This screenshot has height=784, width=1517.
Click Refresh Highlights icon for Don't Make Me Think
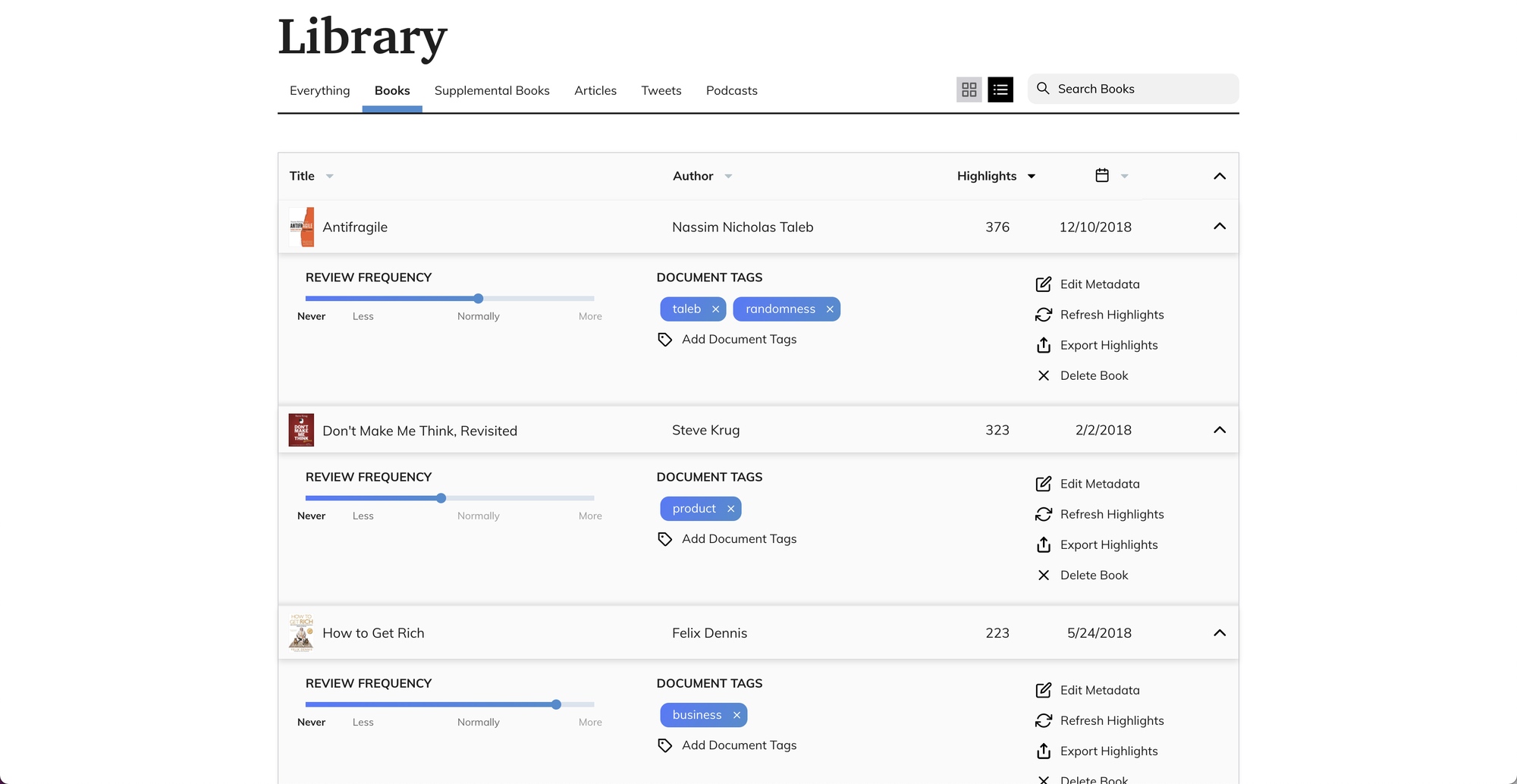pyautogui.click(x=1044, y=514)
